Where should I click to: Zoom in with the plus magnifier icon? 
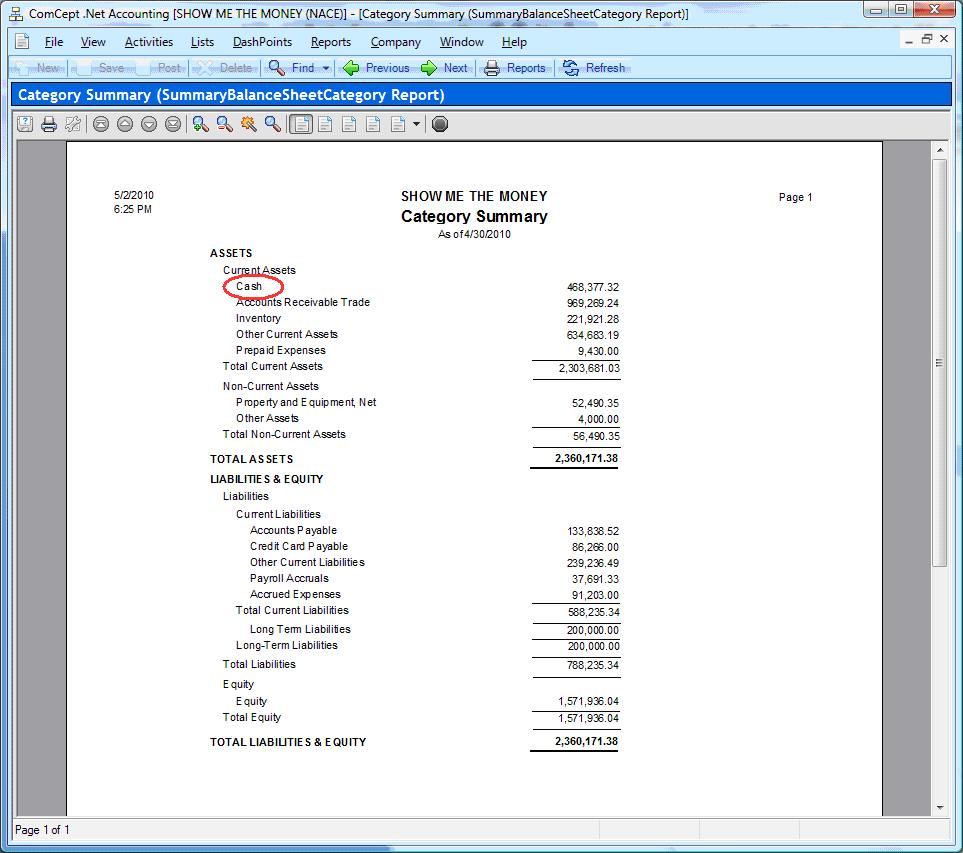coord(201,124)
